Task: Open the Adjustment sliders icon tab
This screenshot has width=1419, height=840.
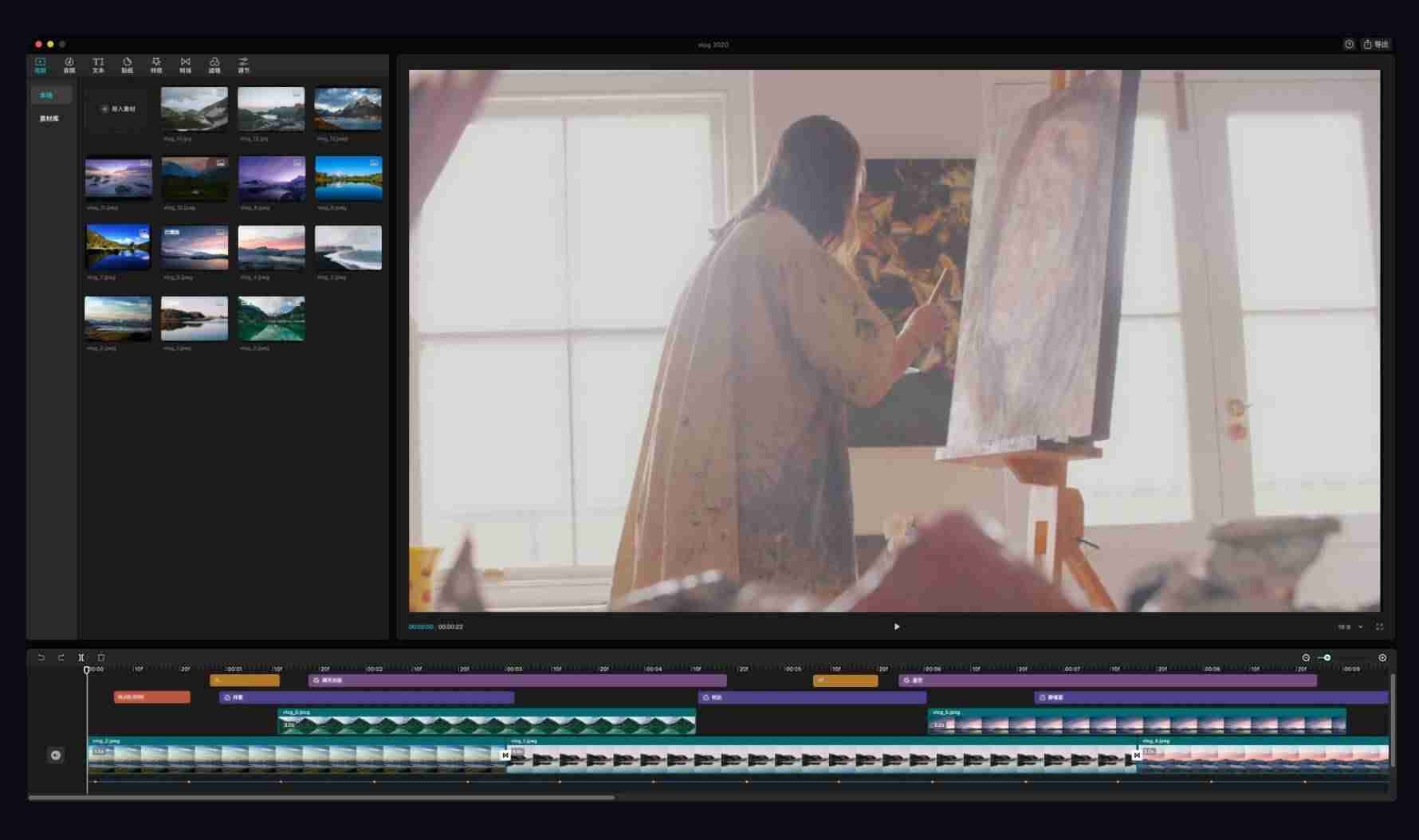Action: click(x=243, y=65)
